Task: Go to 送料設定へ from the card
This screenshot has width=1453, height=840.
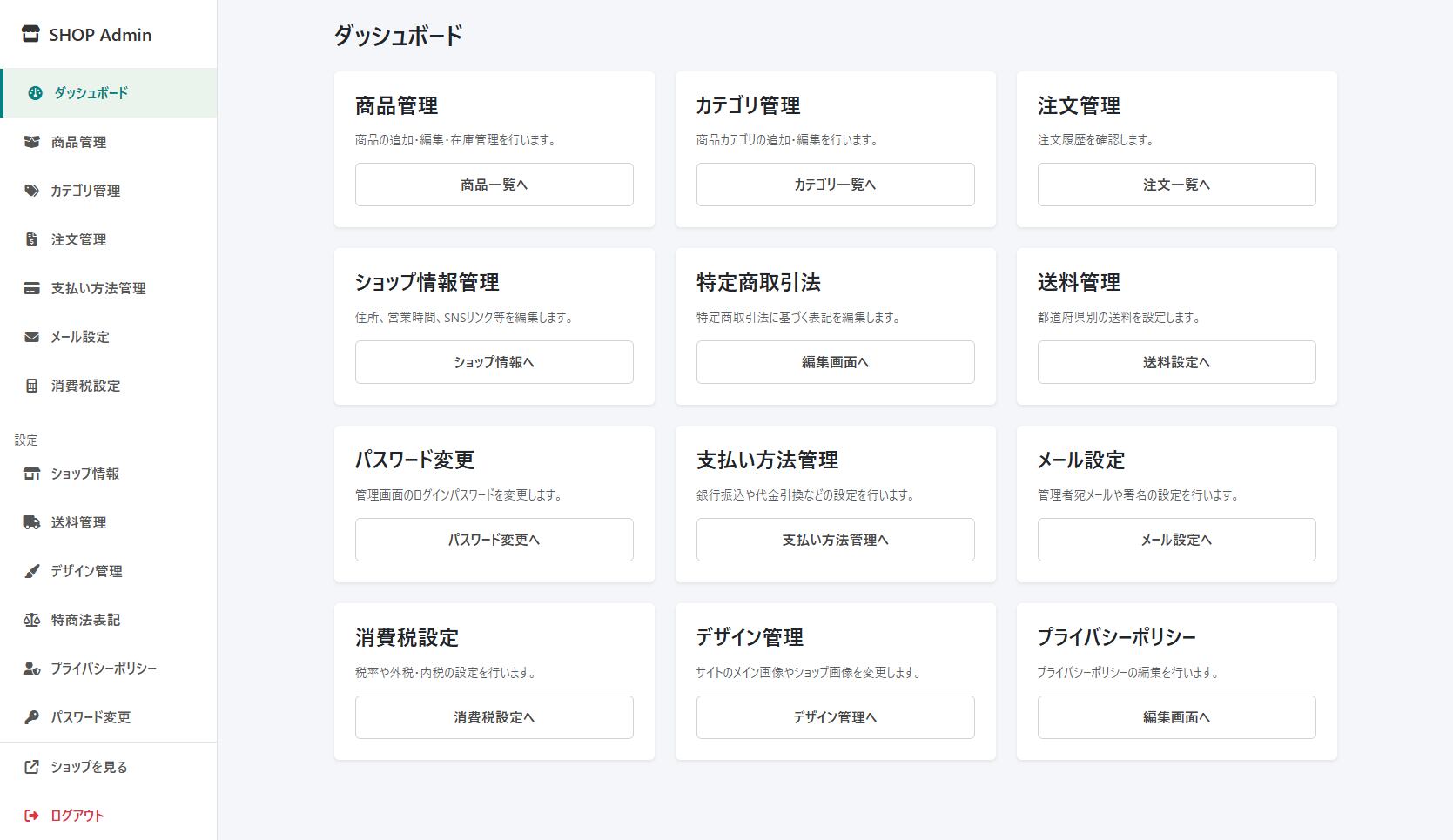Action: point(1176,362)
